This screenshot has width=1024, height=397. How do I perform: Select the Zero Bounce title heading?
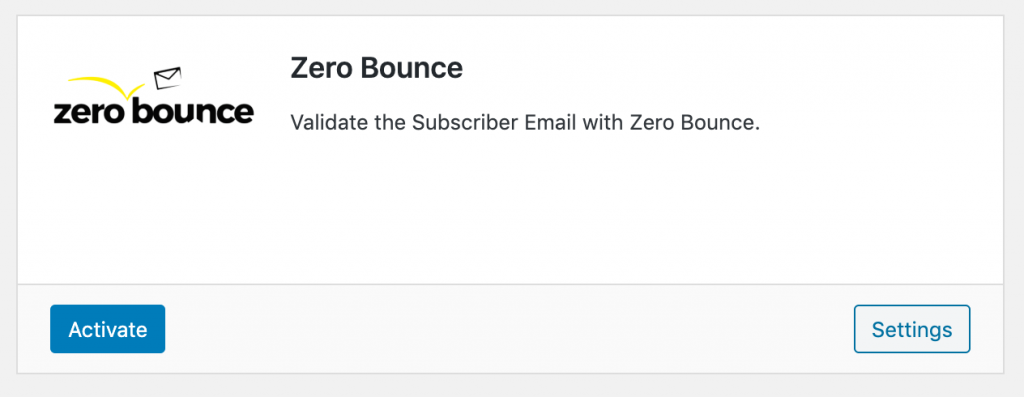tap(376, 69)
